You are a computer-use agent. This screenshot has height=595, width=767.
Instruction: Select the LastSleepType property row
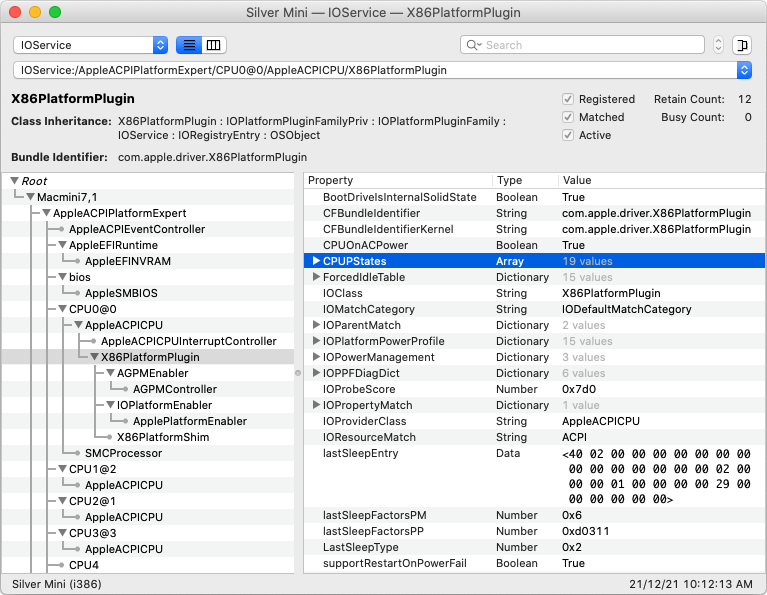click(x=534, y=547)
